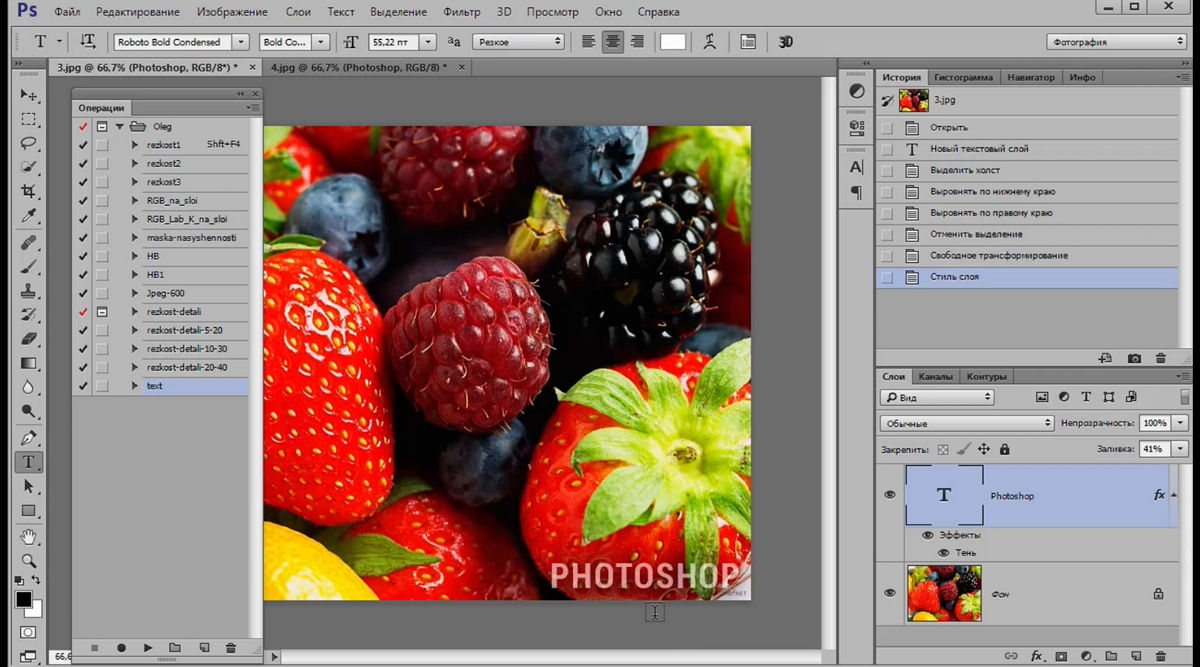This screenshot has width=1200, height=667.
Task: Switch to the Гистограмма tab
Action: point(965,77)
